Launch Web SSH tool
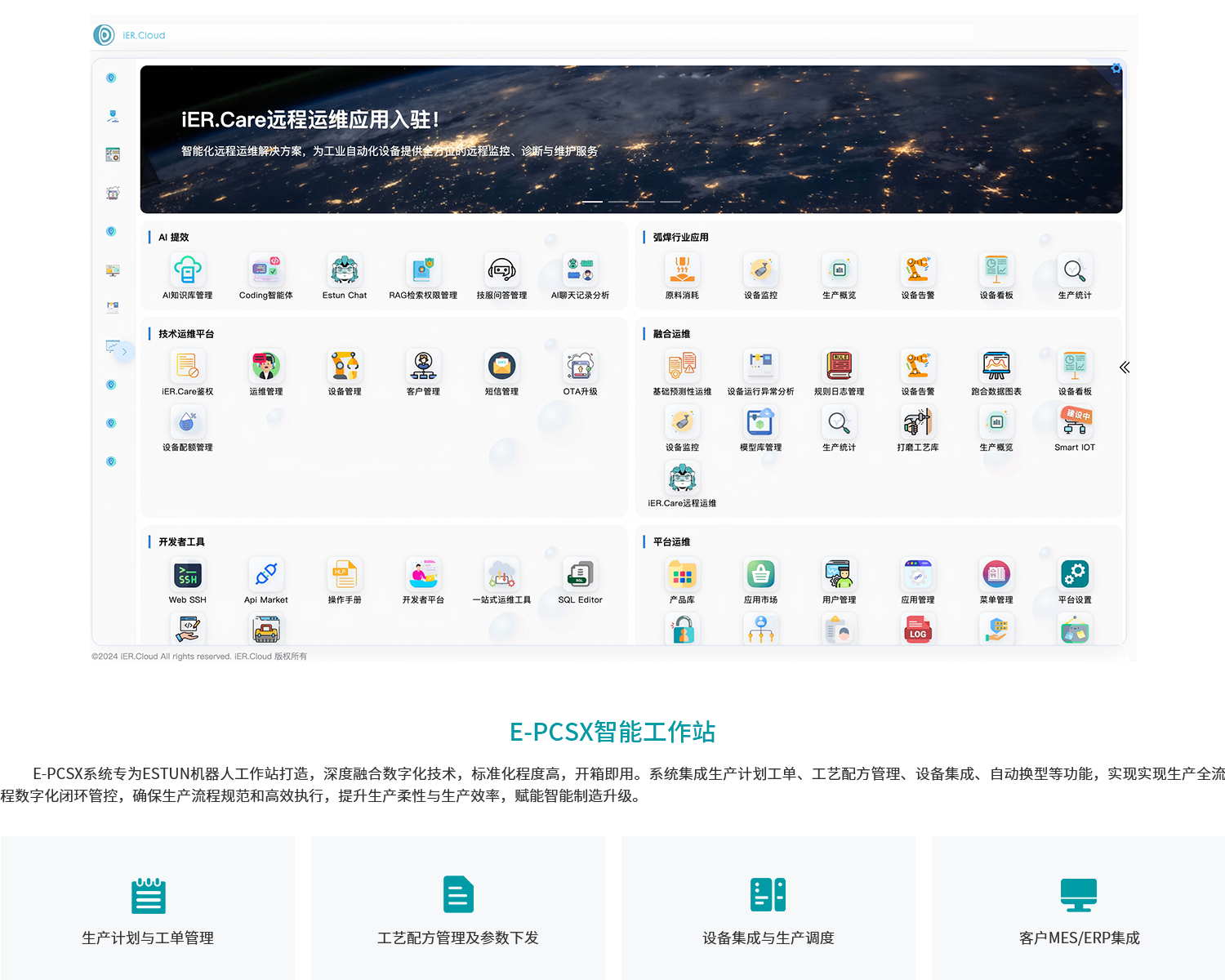Viewport: 1225px width, 980px height. 187,574
